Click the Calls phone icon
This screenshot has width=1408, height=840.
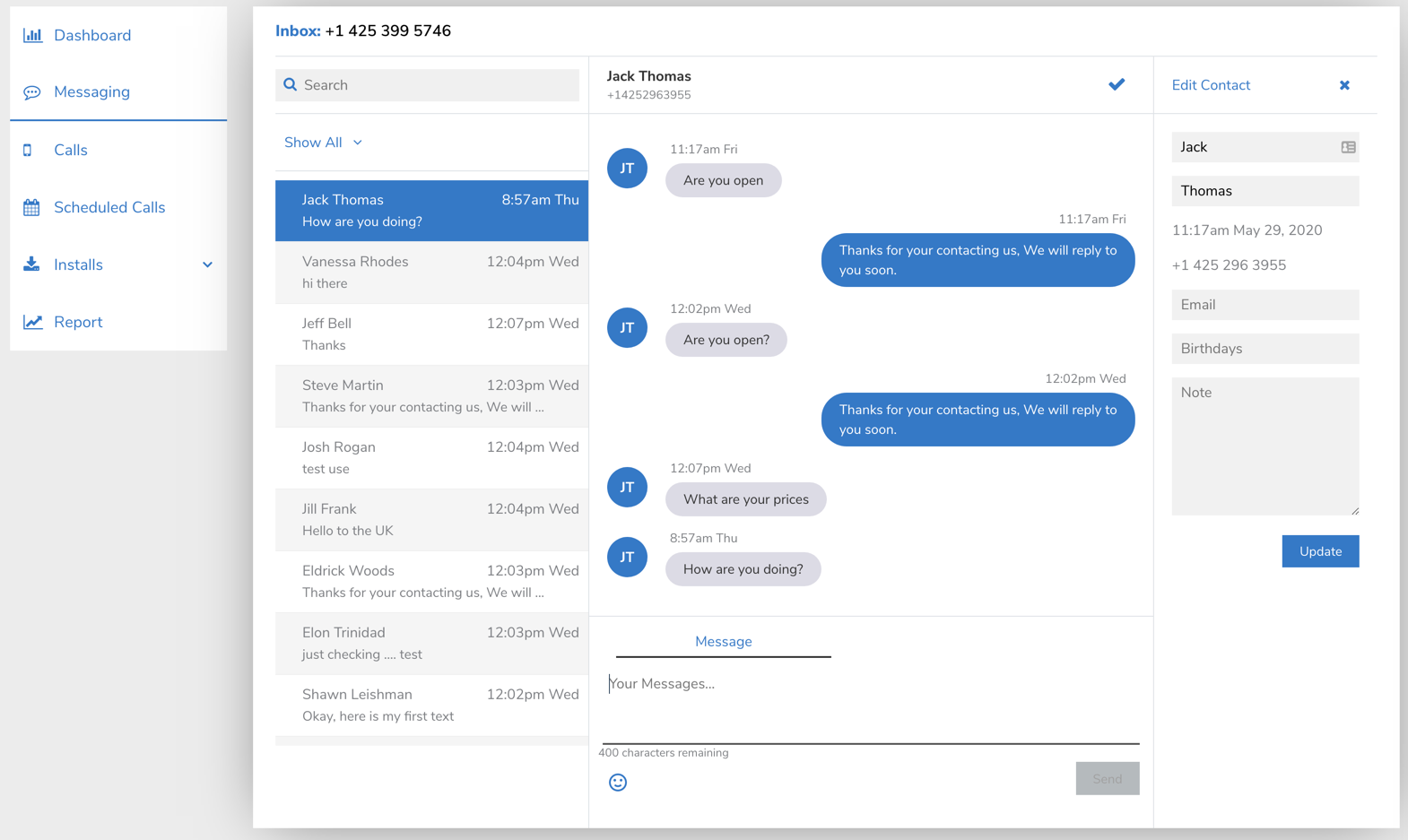click(28, 151)
